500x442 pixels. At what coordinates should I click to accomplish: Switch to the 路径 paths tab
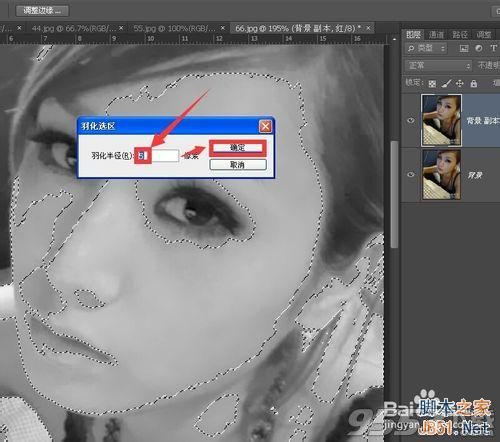460,35
